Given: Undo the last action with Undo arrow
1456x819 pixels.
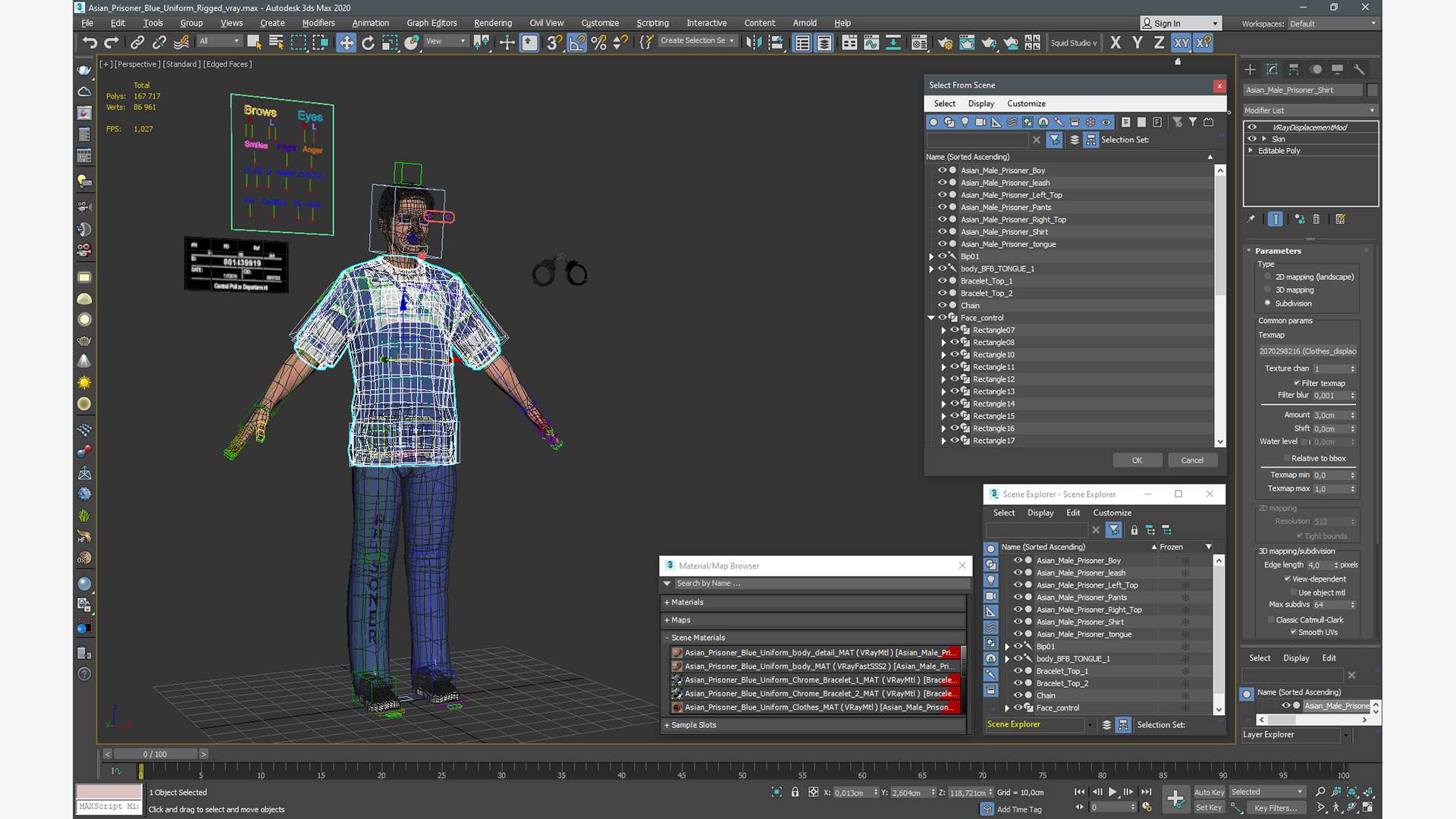Looking at the screenshot, I should point(90,42).
